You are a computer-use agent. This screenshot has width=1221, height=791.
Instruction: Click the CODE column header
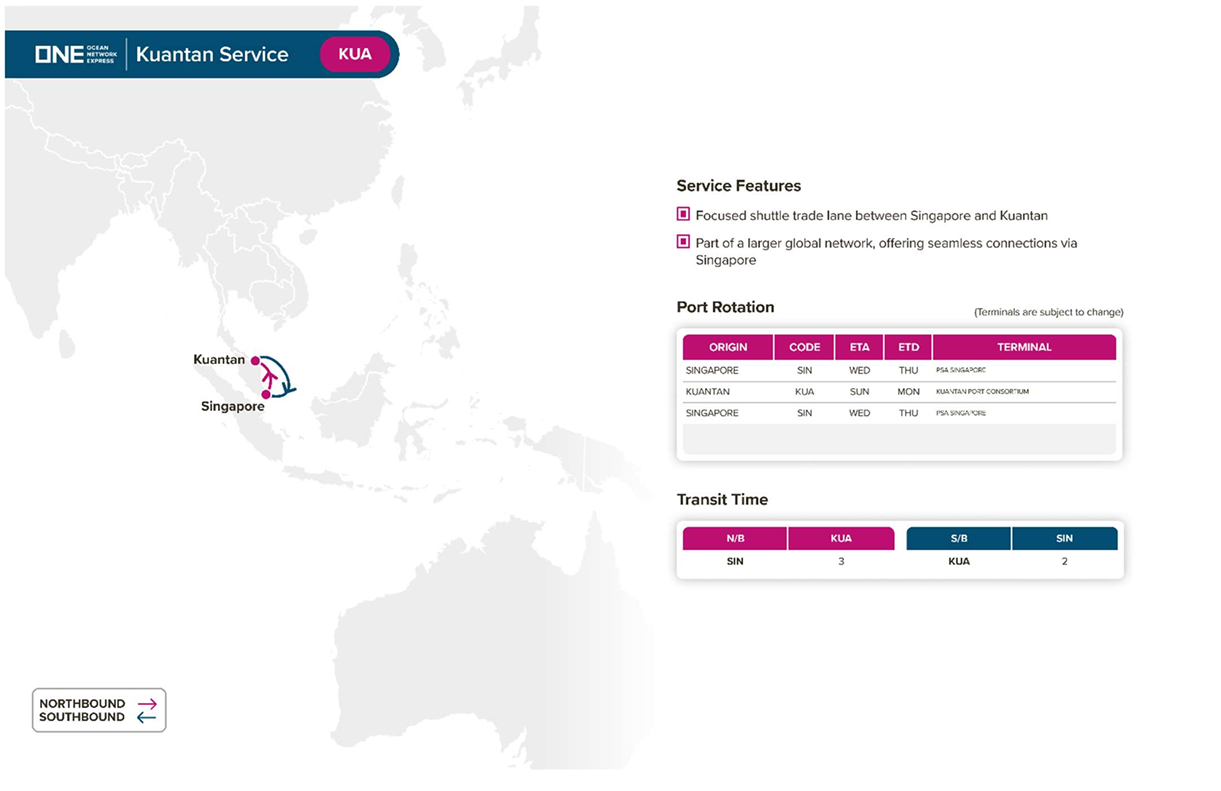tap(804, 347)
